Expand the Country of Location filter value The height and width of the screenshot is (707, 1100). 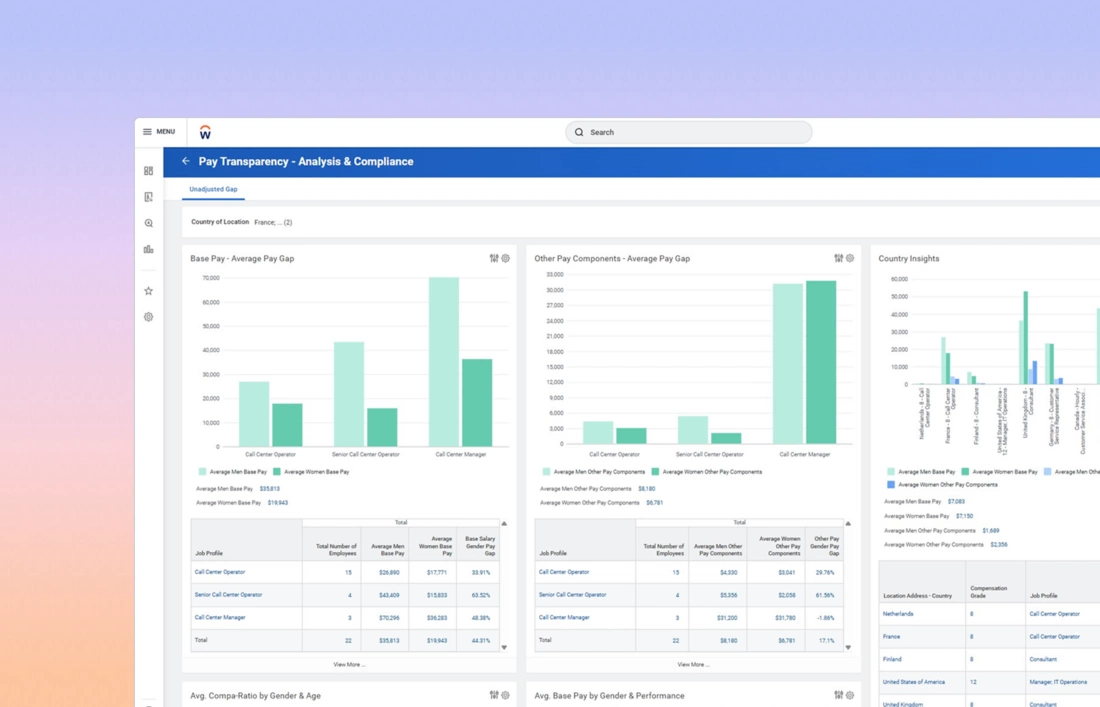coord(273,222)
